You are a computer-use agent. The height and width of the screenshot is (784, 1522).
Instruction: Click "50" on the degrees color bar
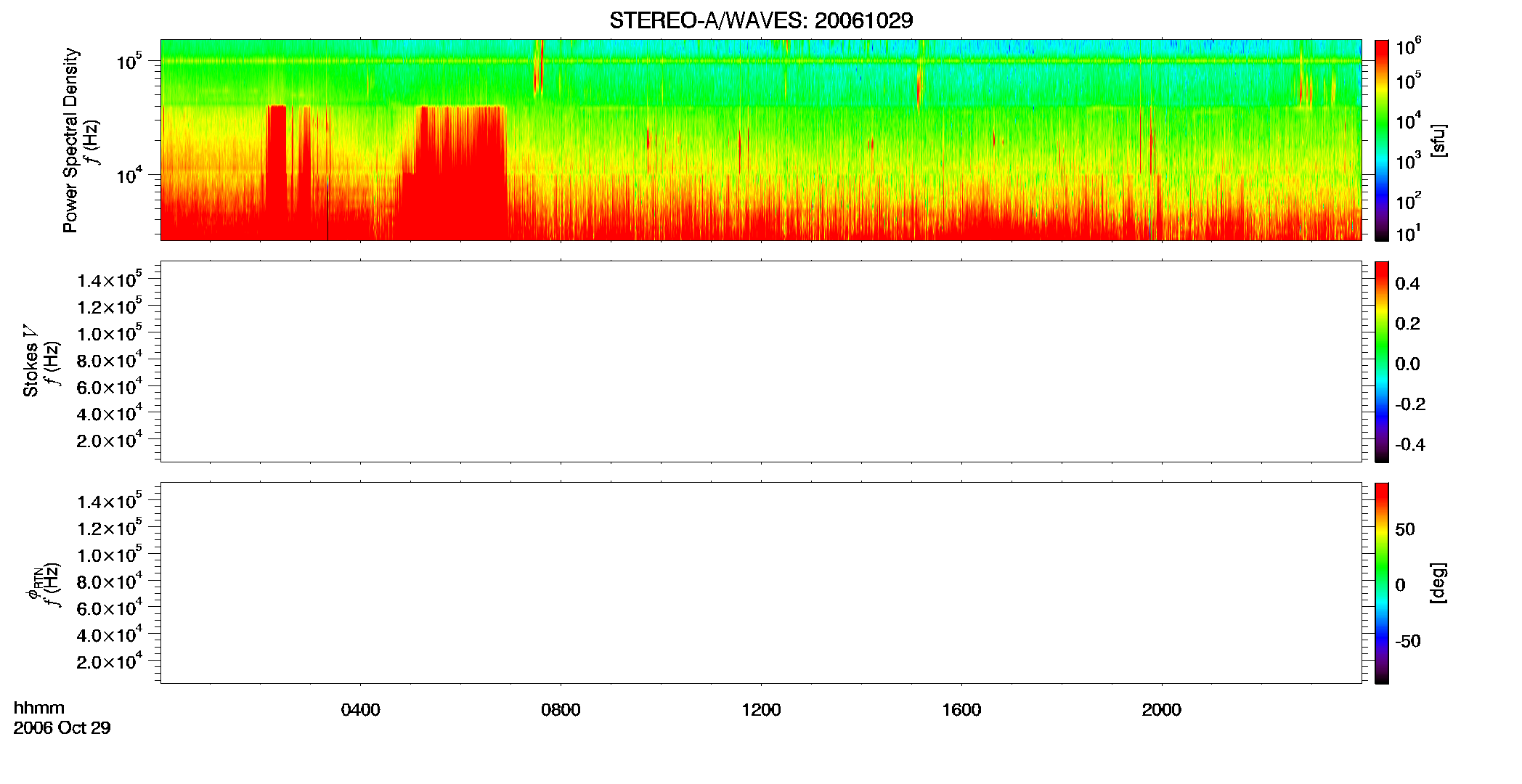click(x=1405, y=529)
